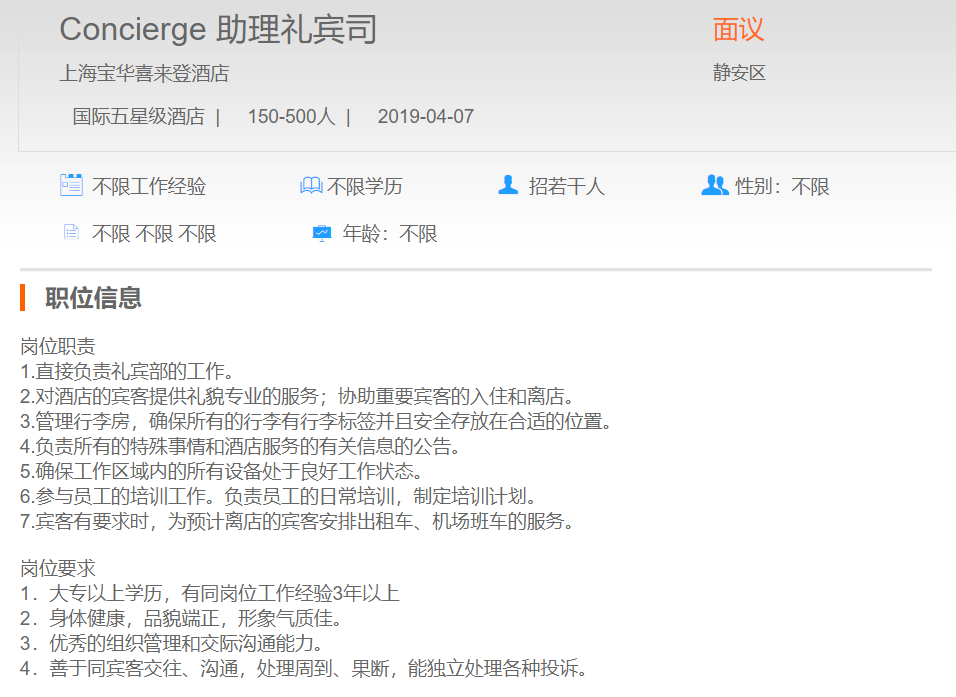Click the 年龄：不限 text label
The width and height of the screenshot is (956, 697).
coord(390,234)
